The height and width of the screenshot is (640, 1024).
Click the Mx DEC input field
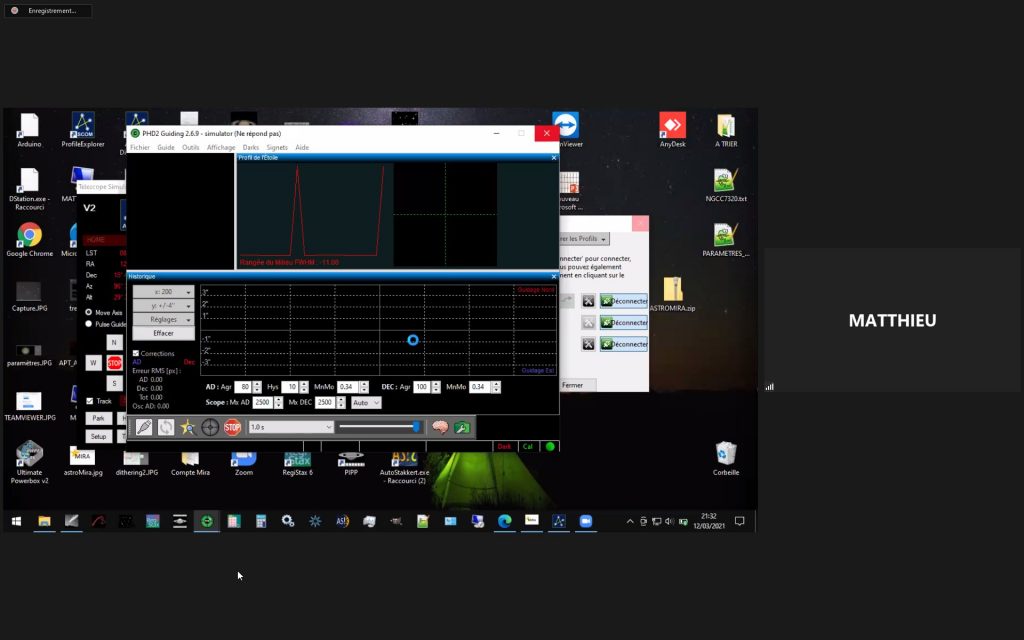coord(325,403)
